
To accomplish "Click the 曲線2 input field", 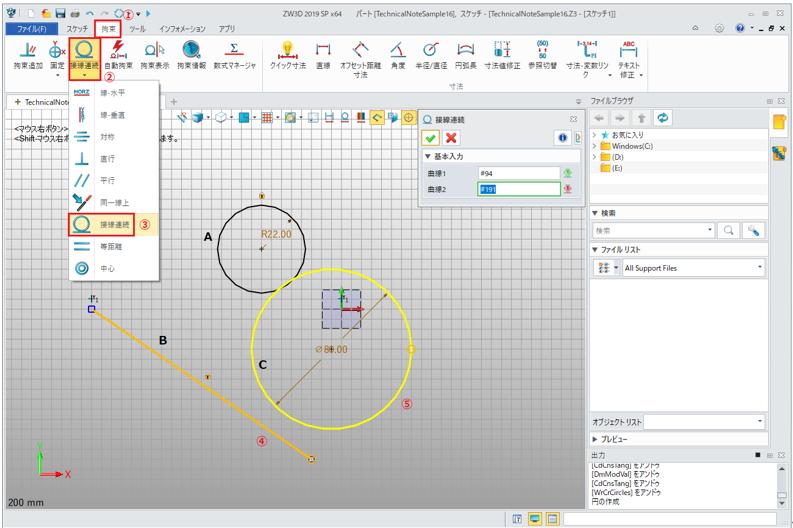I will tap(518, 189).
